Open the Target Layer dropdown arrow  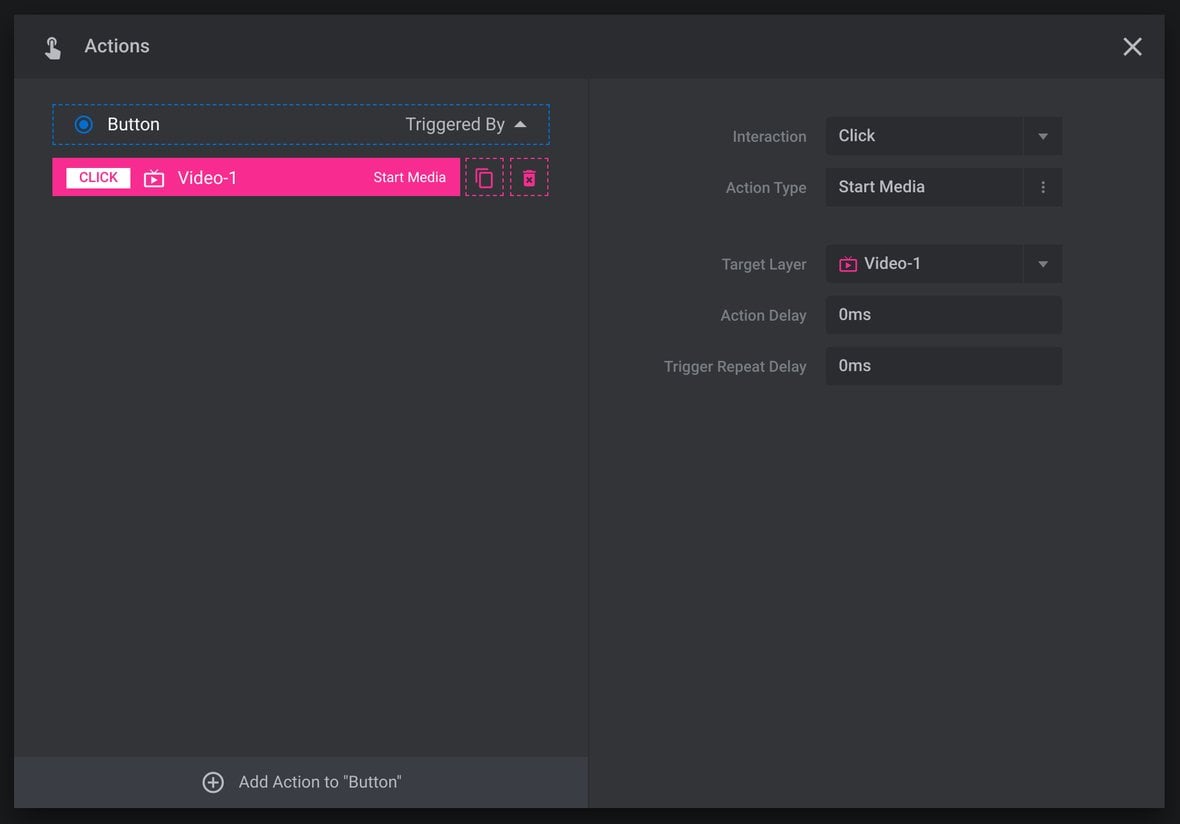pos(1043,264)
